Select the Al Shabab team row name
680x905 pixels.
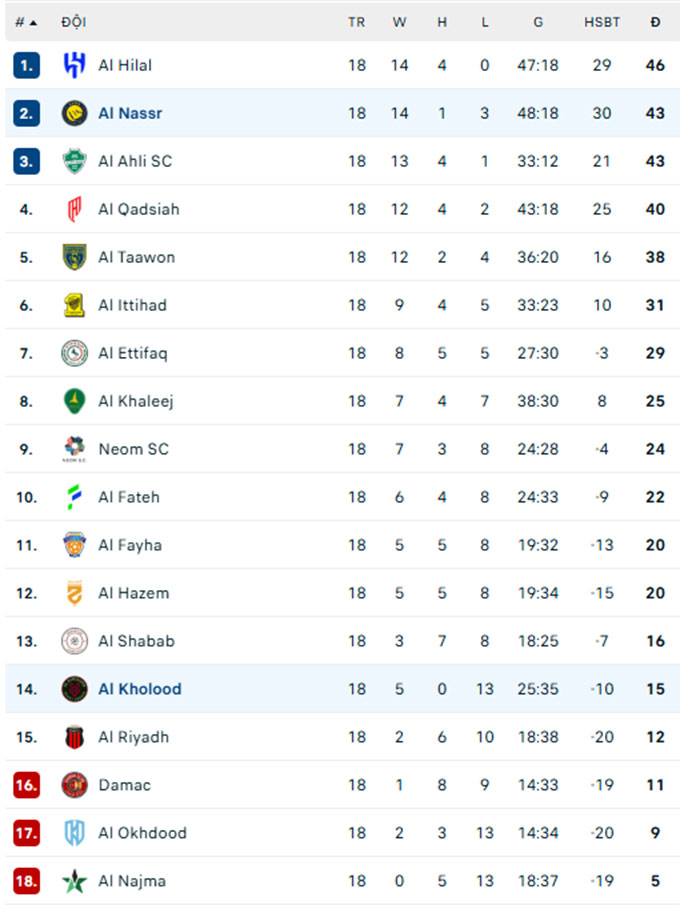pos(136,641)
